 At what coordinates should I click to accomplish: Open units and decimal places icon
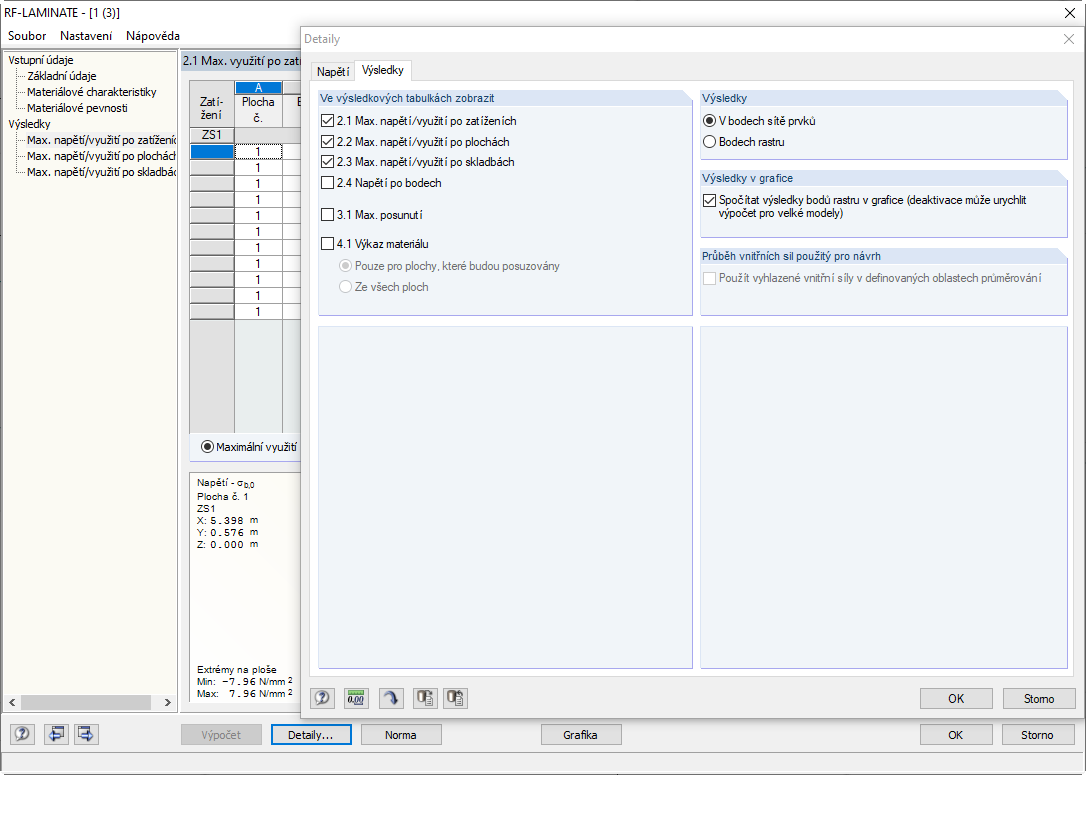(x=356, y=698)
